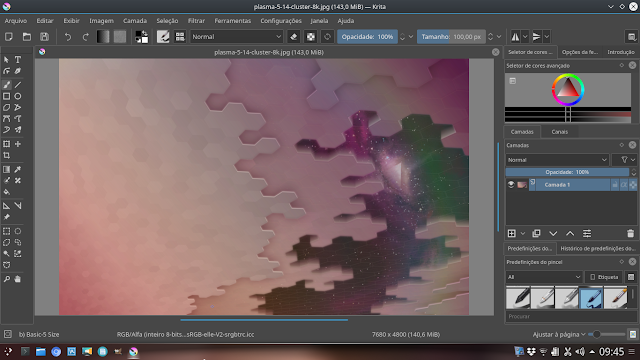Expand horizontal mirror options arrow
This screenshot has width=640, height=360.
click(525, 37)
